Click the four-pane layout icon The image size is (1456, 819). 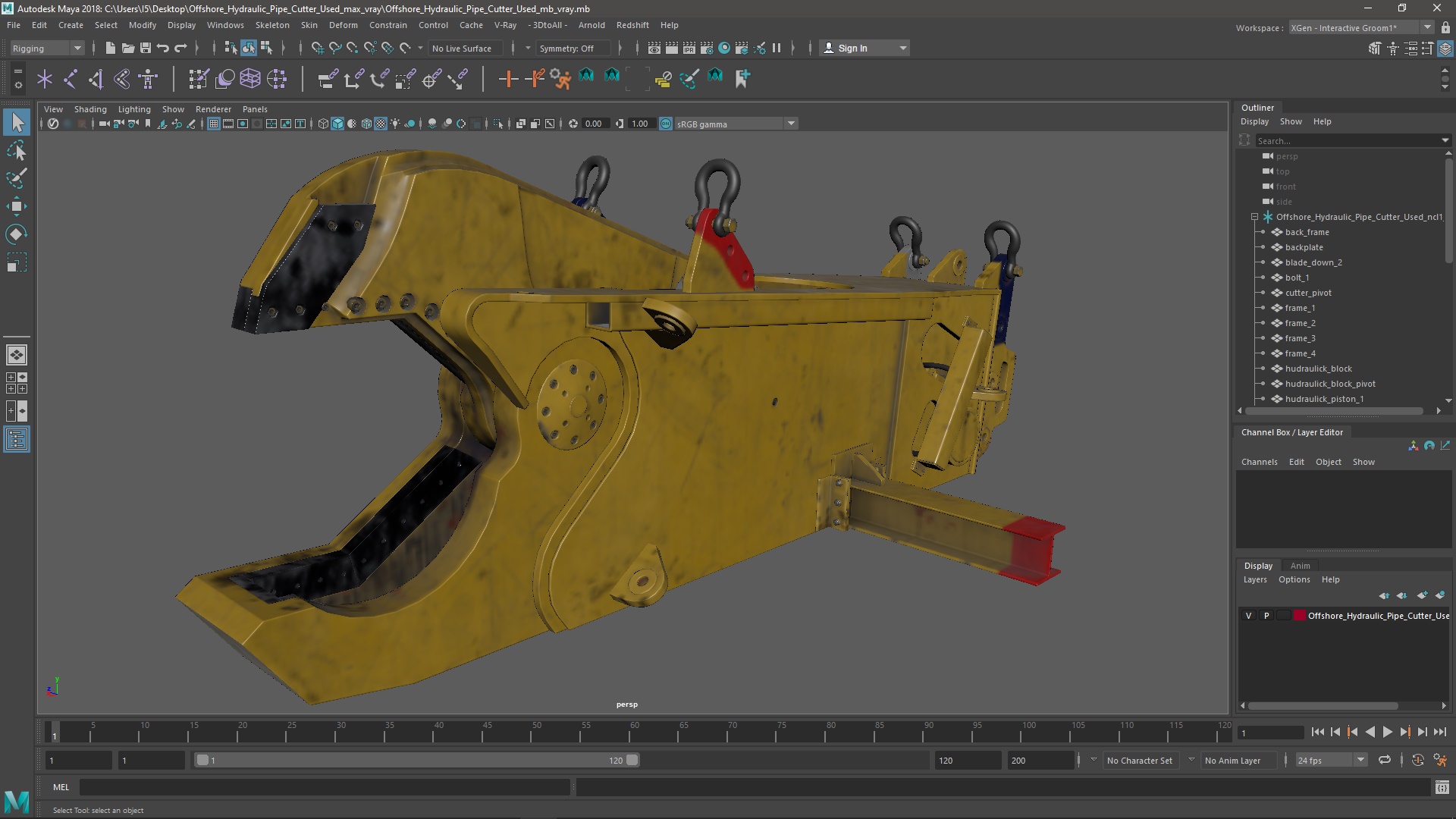17,382
